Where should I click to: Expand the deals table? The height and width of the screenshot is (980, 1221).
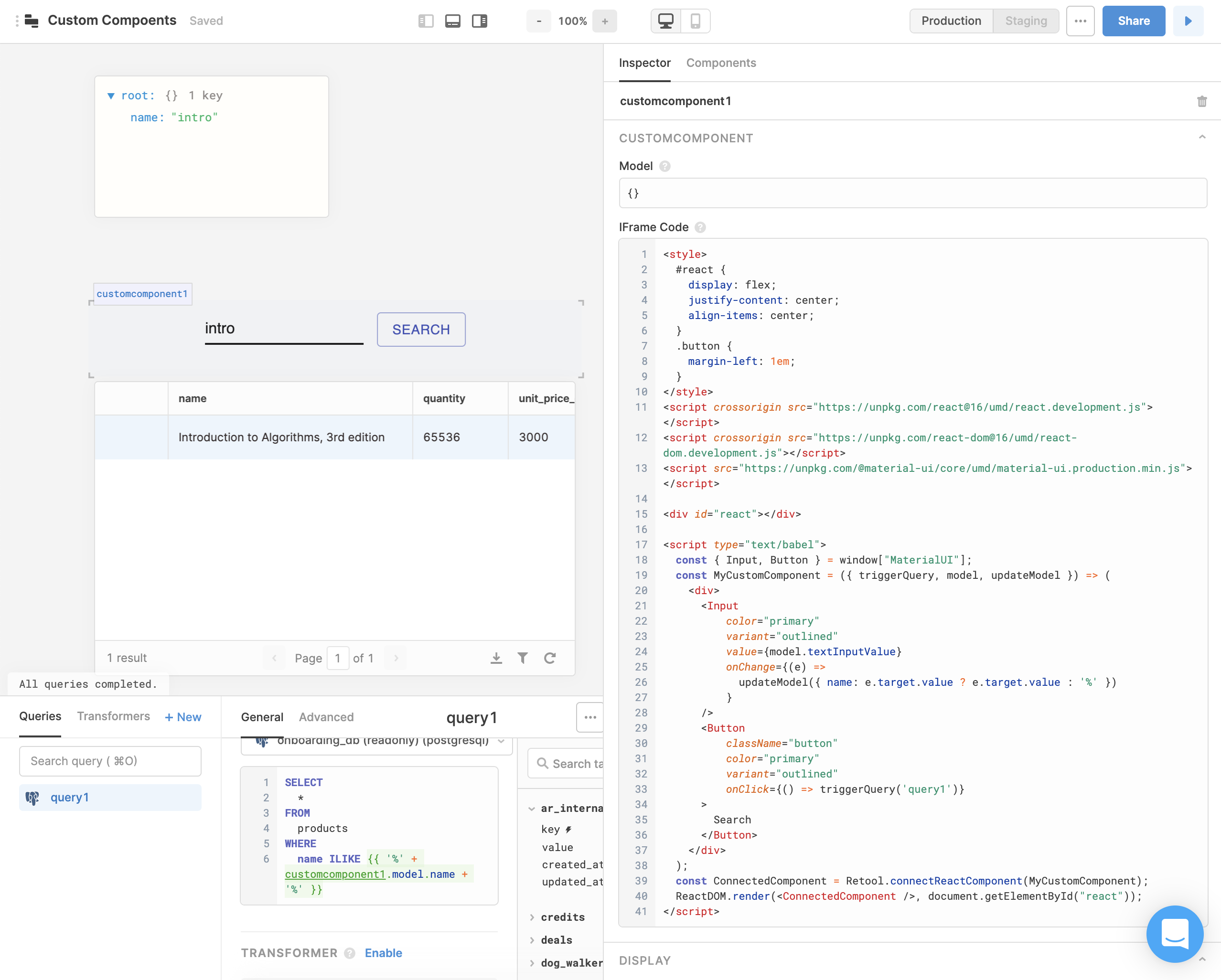[532, 940]
